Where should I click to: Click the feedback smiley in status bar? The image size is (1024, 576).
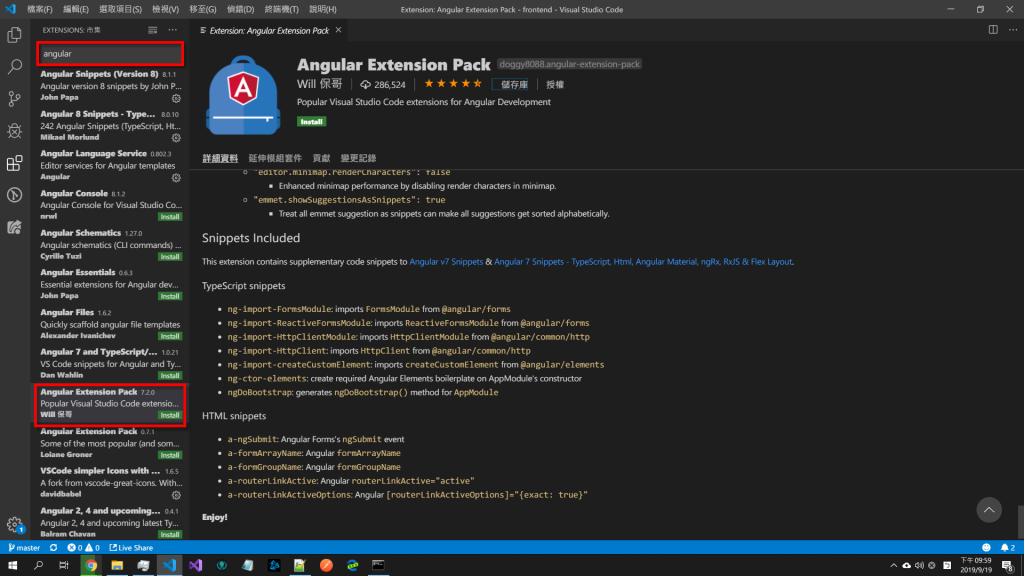pyautogui.click(x=986, y=548)
